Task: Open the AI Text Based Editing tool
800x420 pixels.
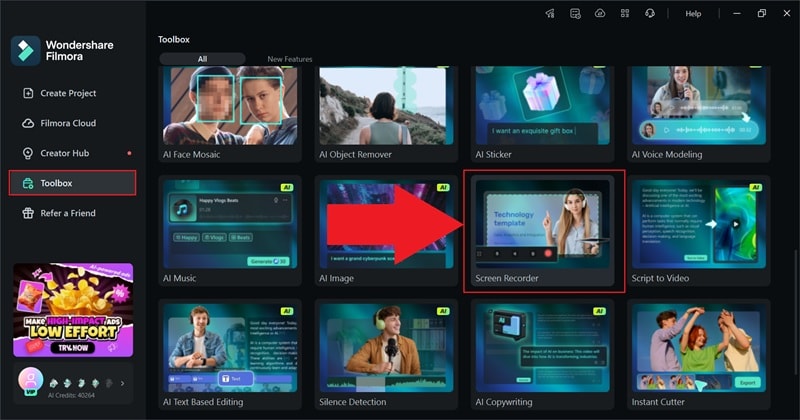Action: coord(230,355)
